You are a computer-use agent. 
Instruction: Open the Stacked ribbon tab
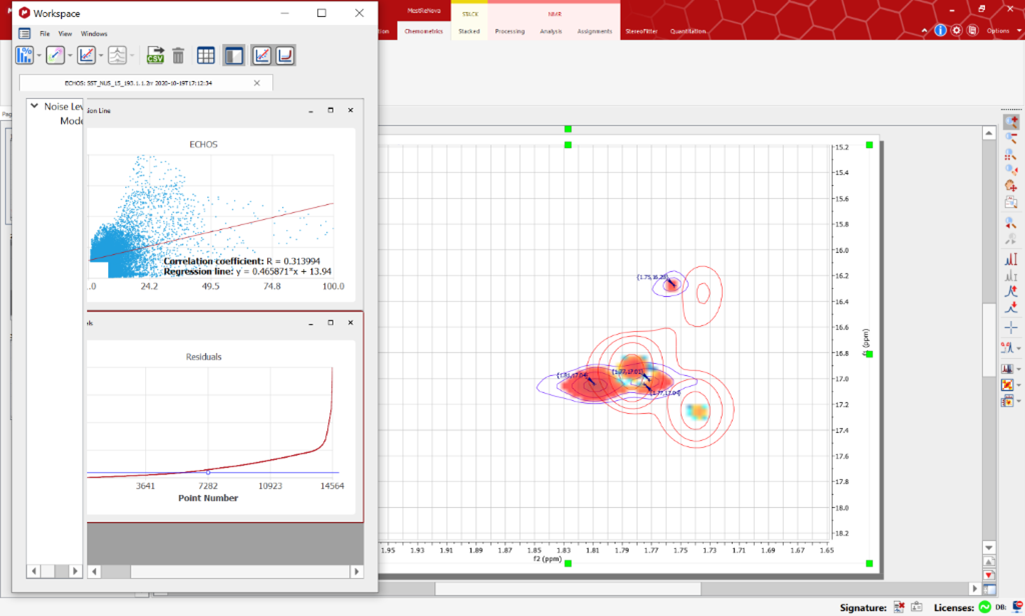(x=469, y=31)
